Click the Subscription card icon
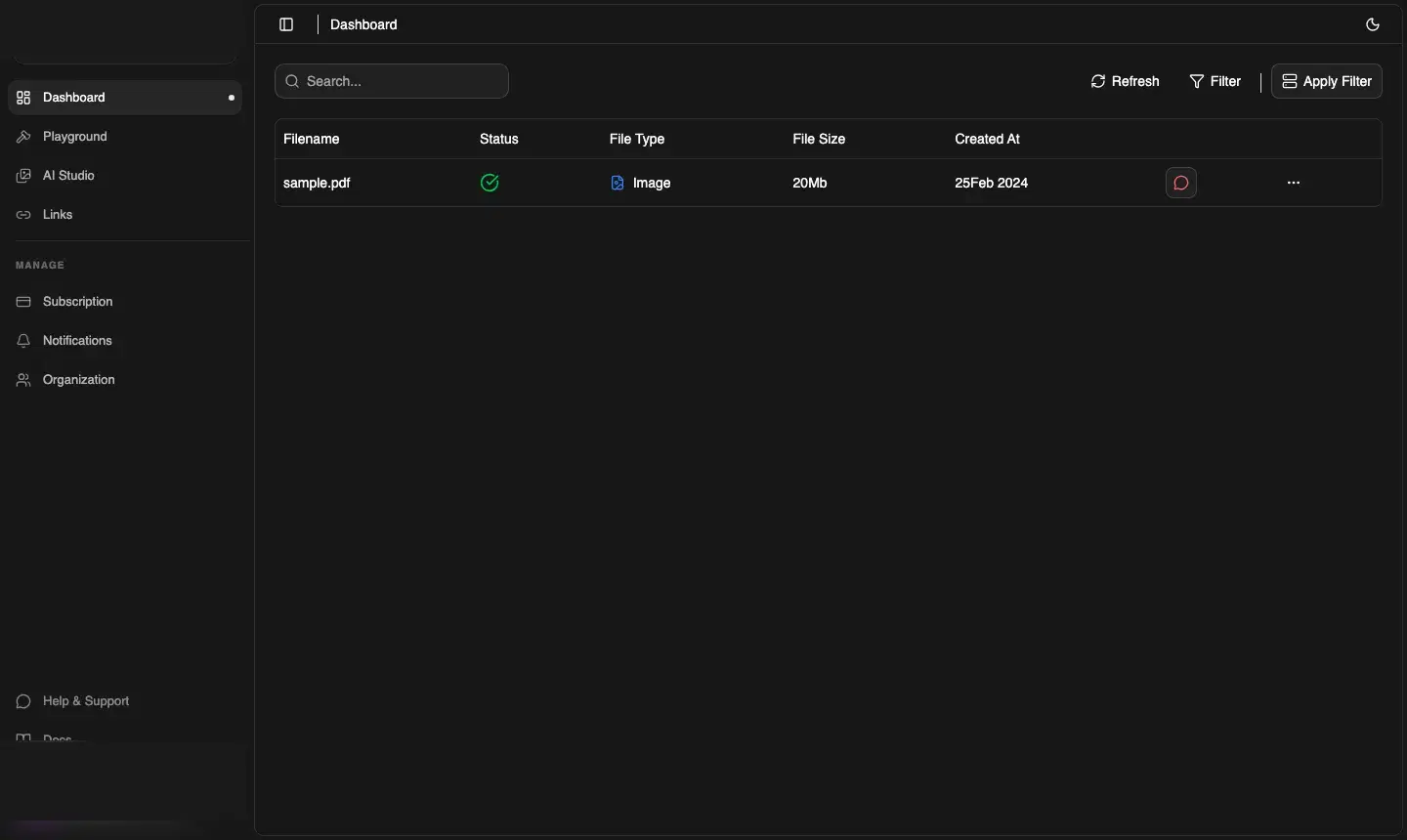 click(x=23, y=302)
